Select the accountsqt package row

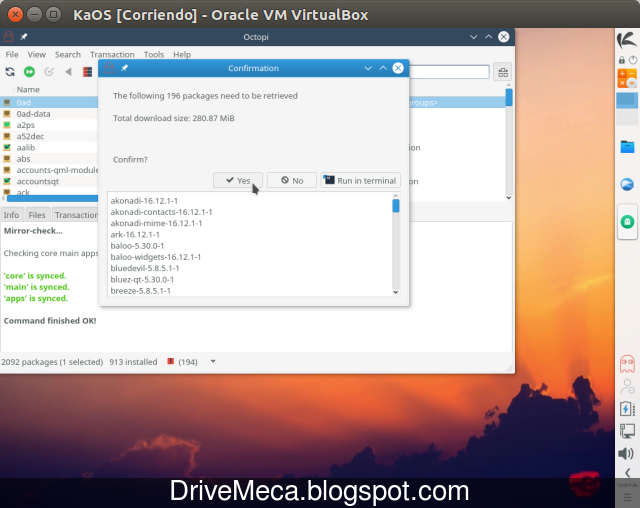(x=49, y=181)
